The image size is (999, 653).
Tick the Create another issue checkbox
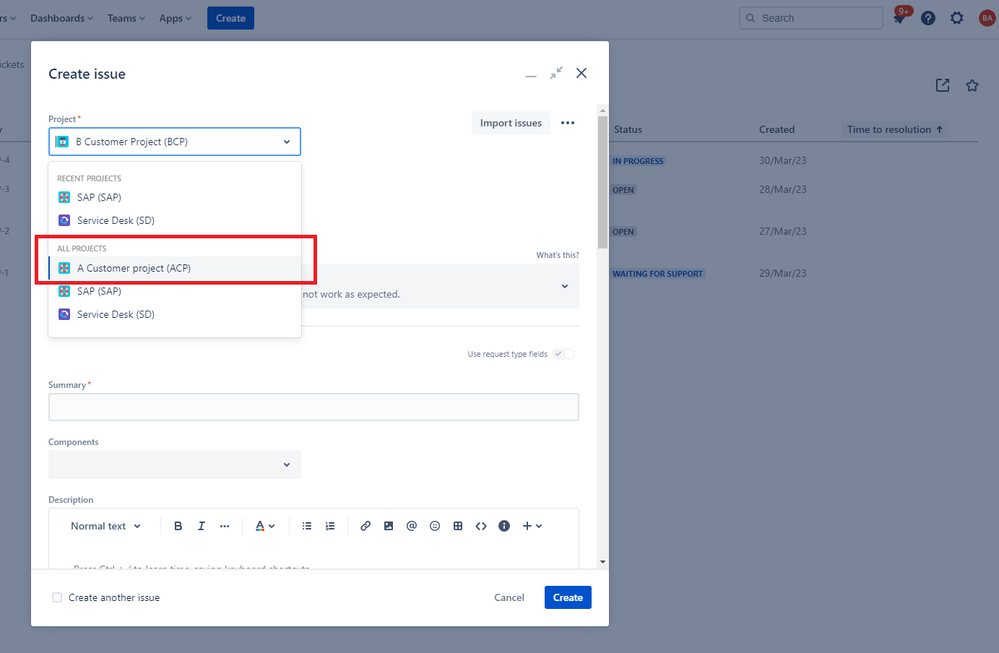(57, 598)
